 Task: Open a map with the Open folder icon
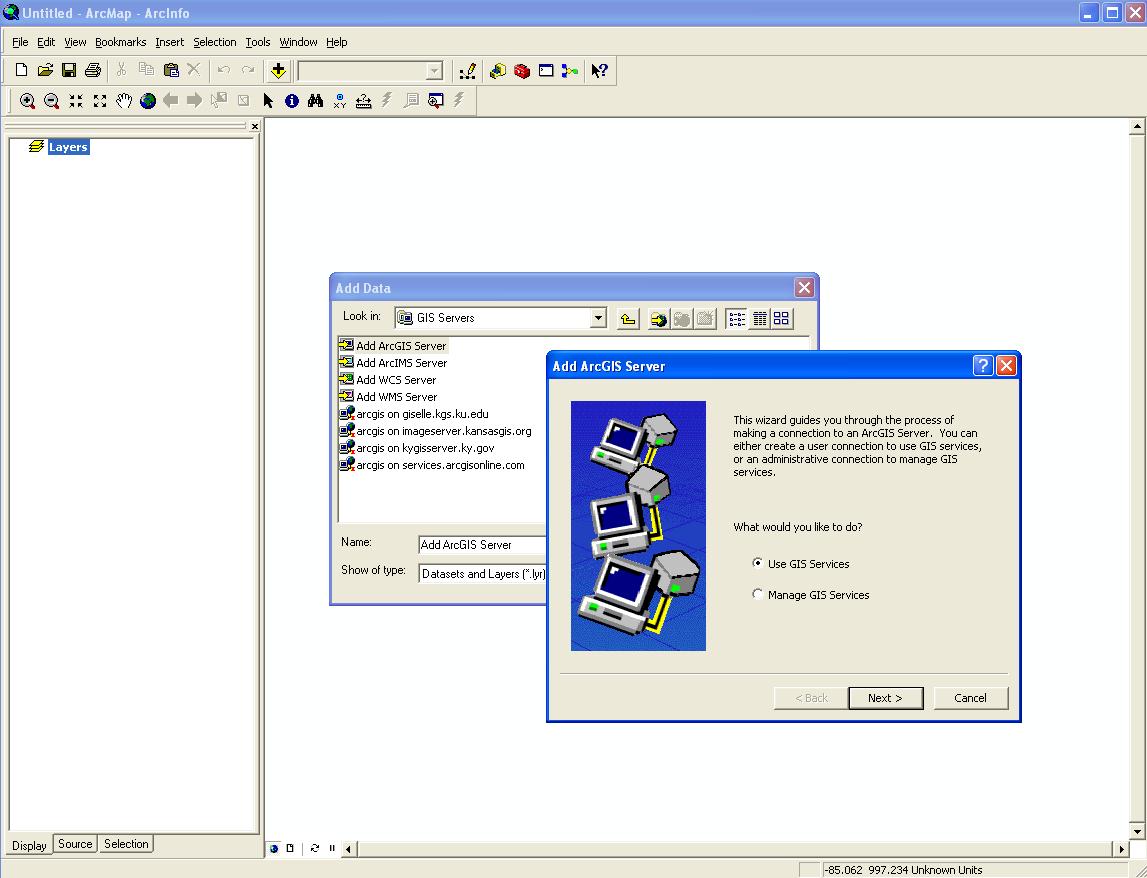click(x=45, y=70)
